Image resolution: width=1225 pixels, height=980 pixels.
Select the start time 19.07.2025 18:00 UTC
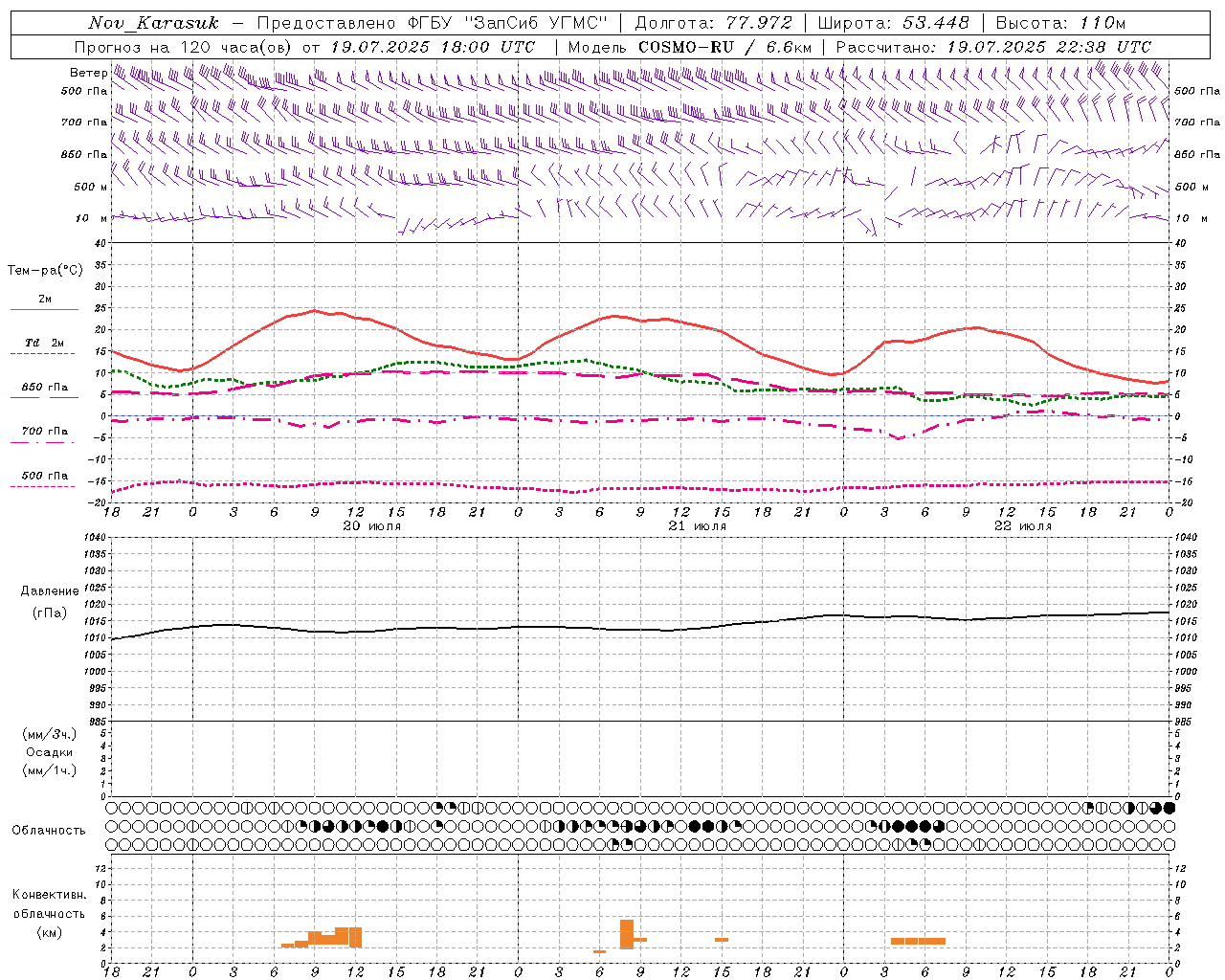[433, 47]
